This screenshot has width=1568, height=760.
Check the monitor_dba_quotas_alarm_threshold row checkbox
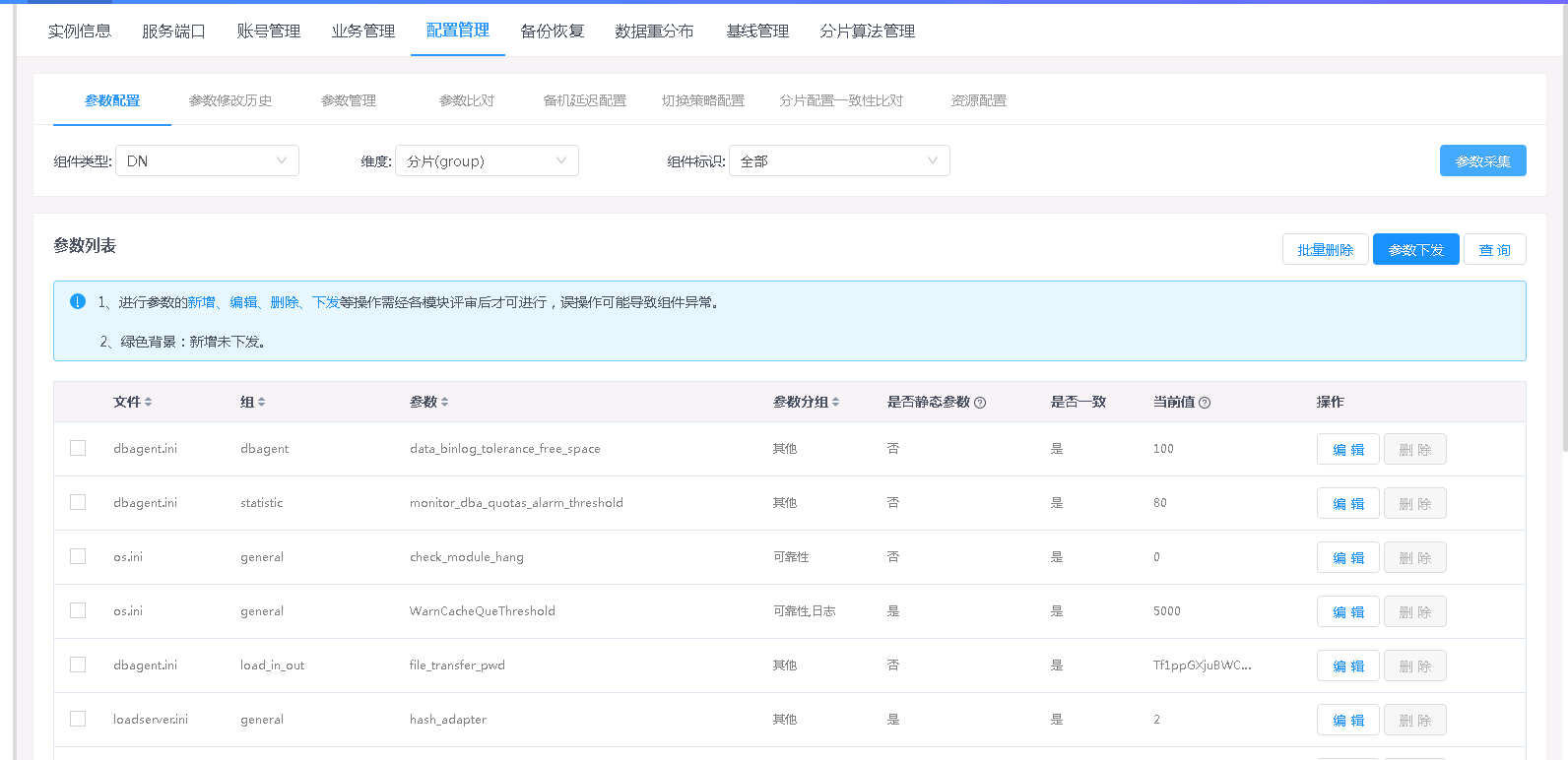pos(78,502)
